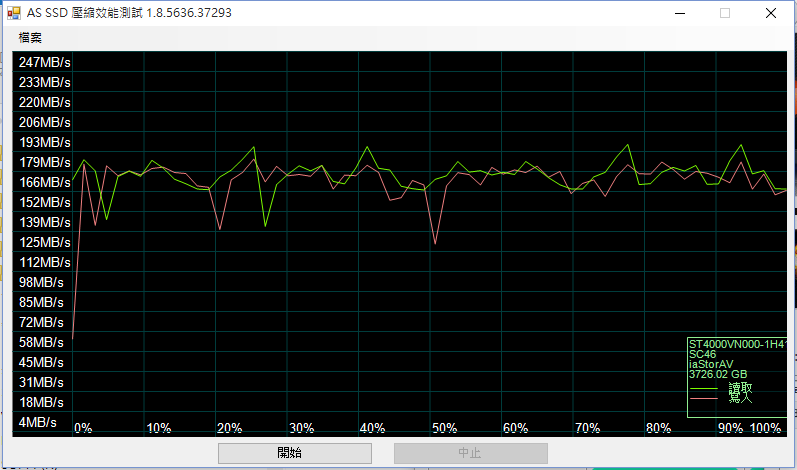Click the 30% x-axis label

(x=301, y=428)
